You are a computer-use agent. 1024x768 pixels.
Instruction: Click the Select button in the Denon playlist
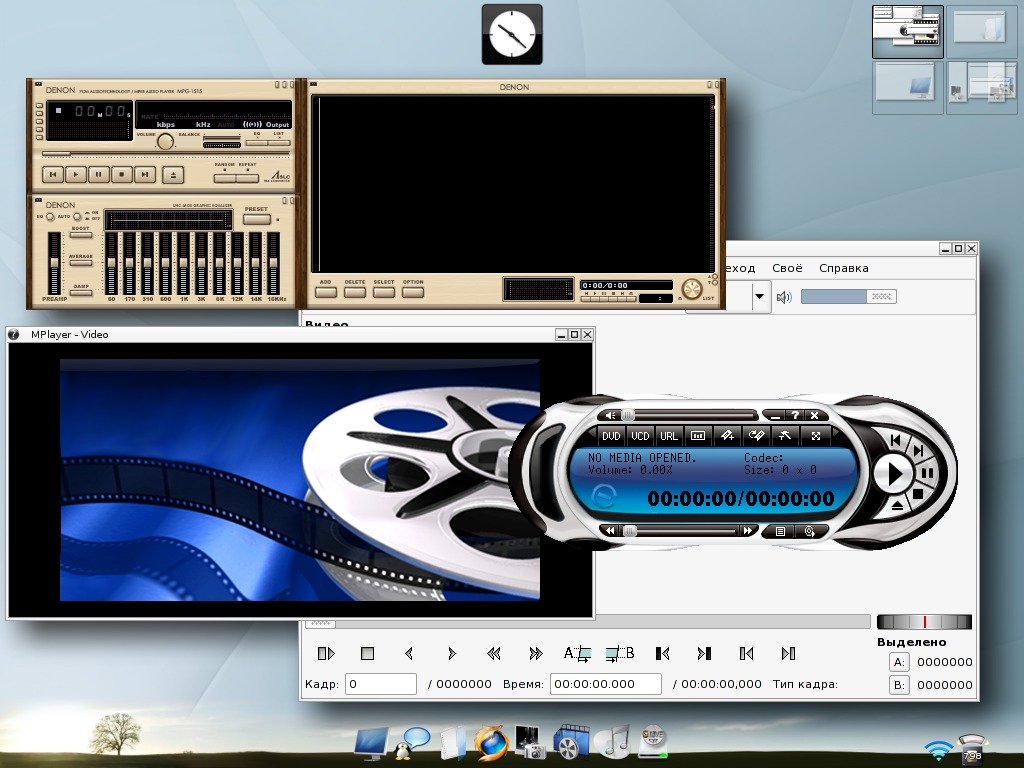384,292
